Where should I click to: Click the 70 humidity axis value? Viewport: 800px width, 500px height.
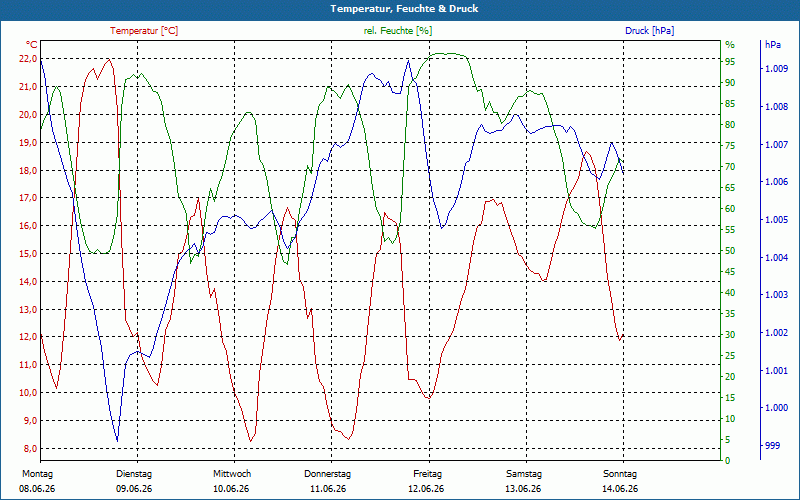tap(731, 166)
